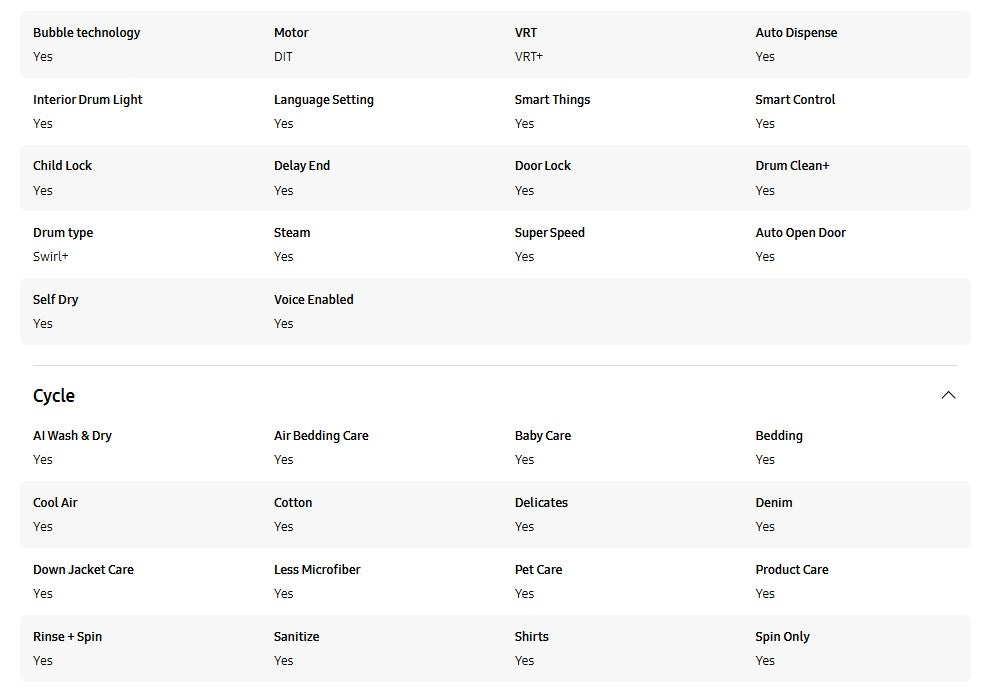Click the Spin Only cycle label
The width and height of the screenshot is (989, 688).
[782, 637]
